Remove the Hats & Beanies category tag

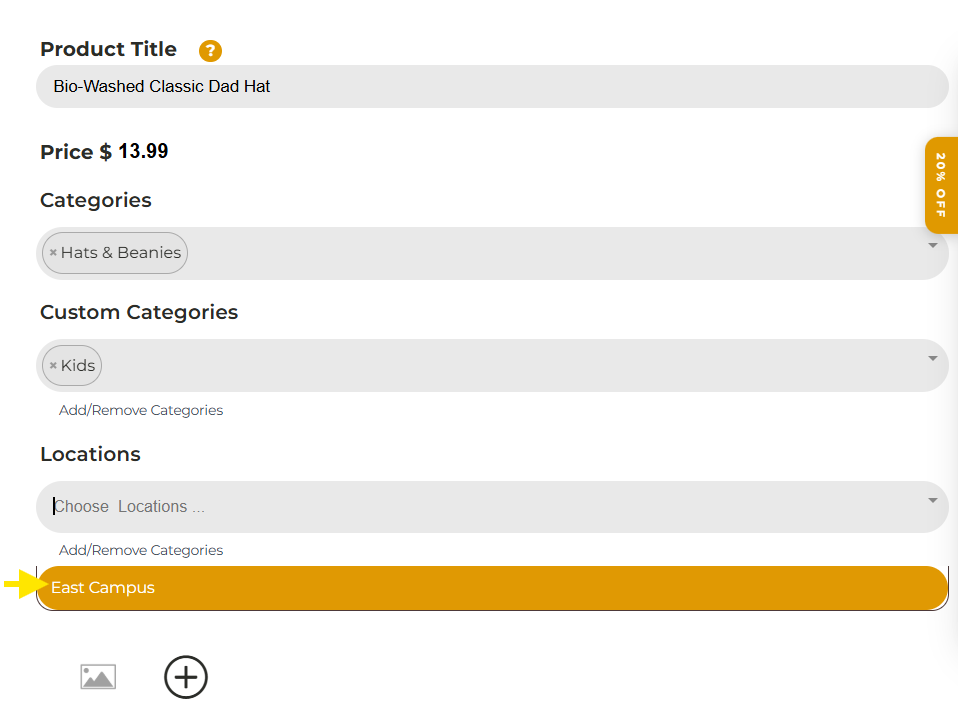pos(53,252)
